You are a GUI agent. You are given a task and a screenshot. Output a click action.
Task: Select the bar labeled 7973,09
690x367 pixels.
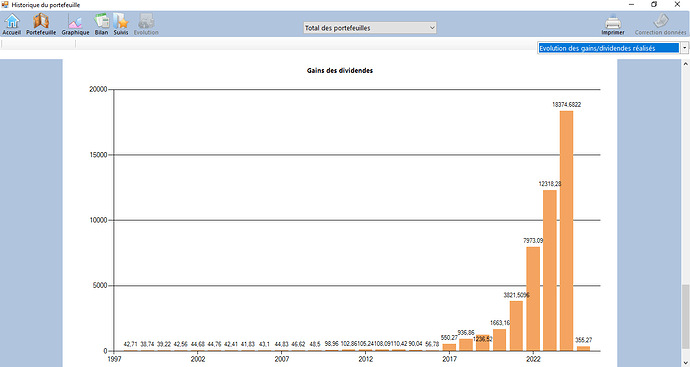pos(533,299)
